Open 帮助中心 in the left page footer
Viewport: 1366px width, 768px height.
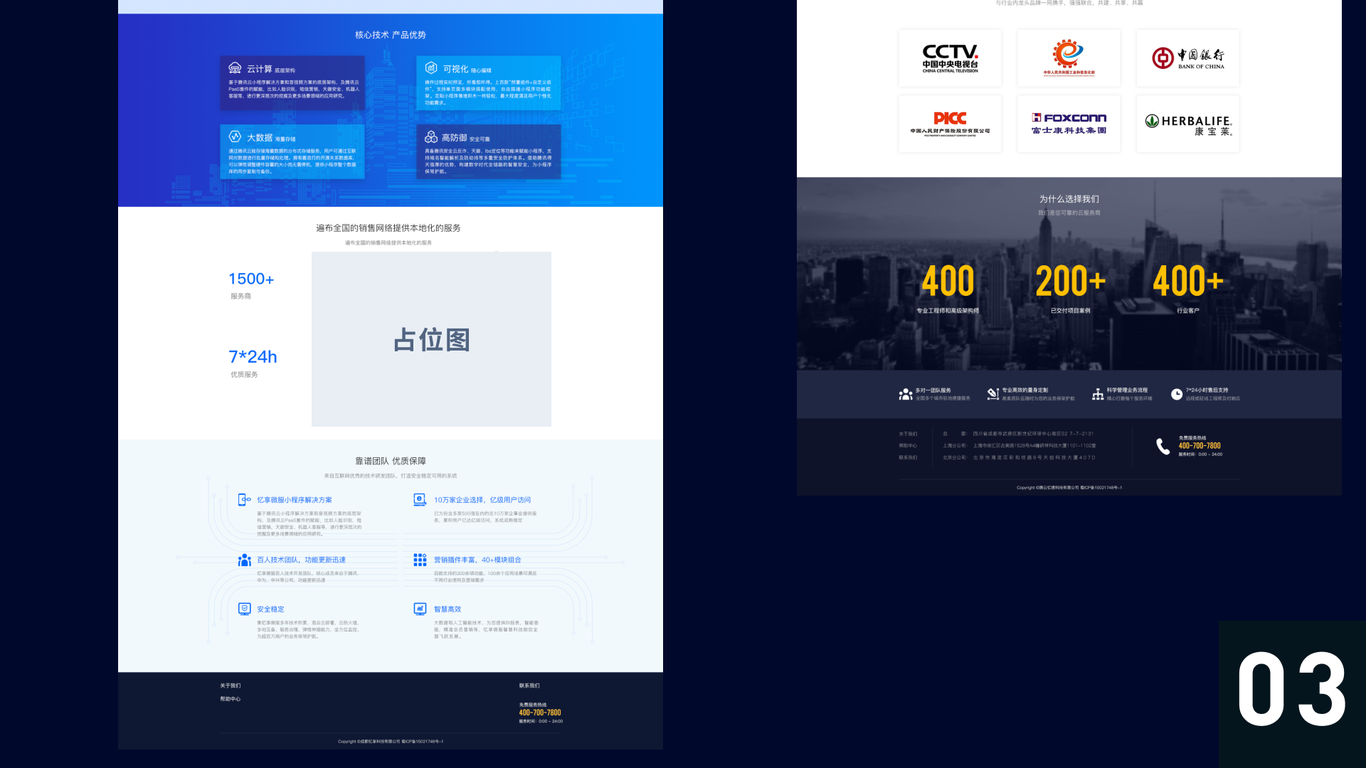pyautogui.click(x=230, y=699)
